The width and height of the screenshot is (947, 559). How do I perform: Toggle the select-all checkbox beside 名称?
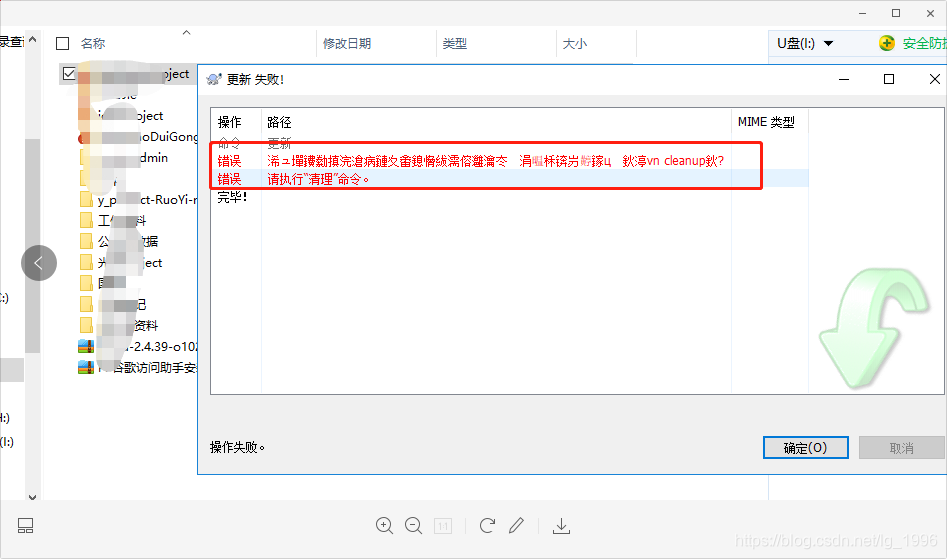click(62, 43)
